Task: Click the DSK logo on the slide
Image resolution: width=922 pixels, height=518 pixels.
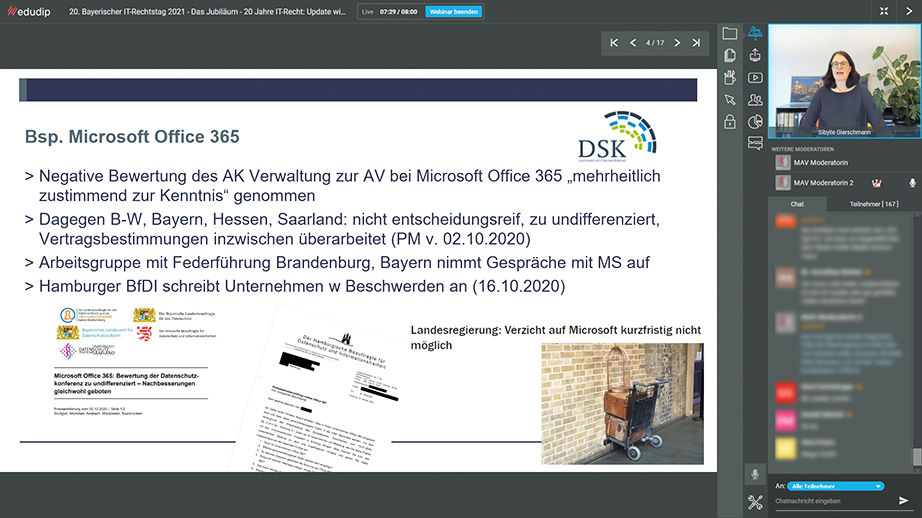Action: tap(617, 136)
